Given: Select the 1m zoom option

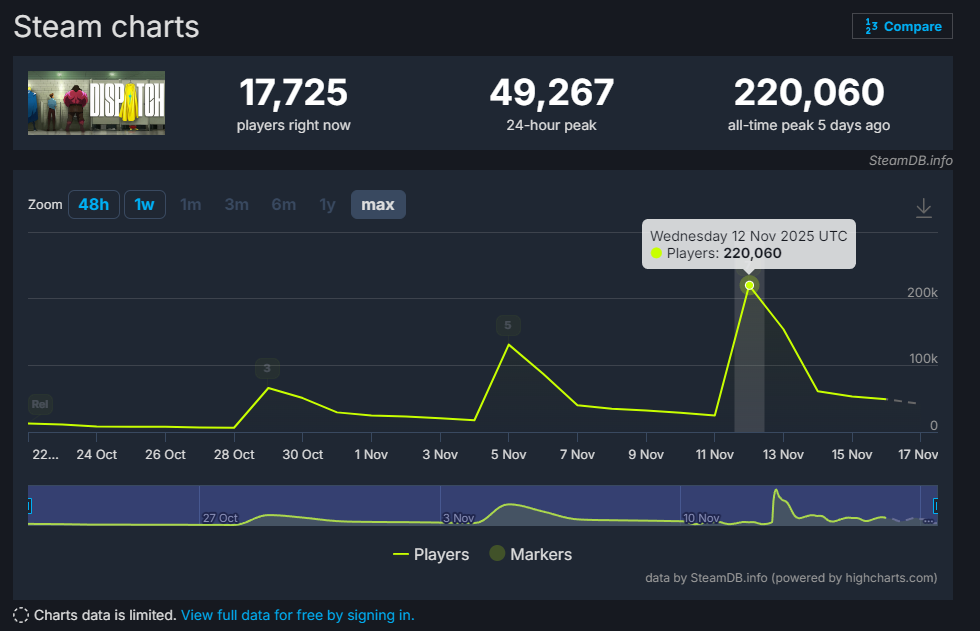Looking at the screenshot, I should [191, 204].
